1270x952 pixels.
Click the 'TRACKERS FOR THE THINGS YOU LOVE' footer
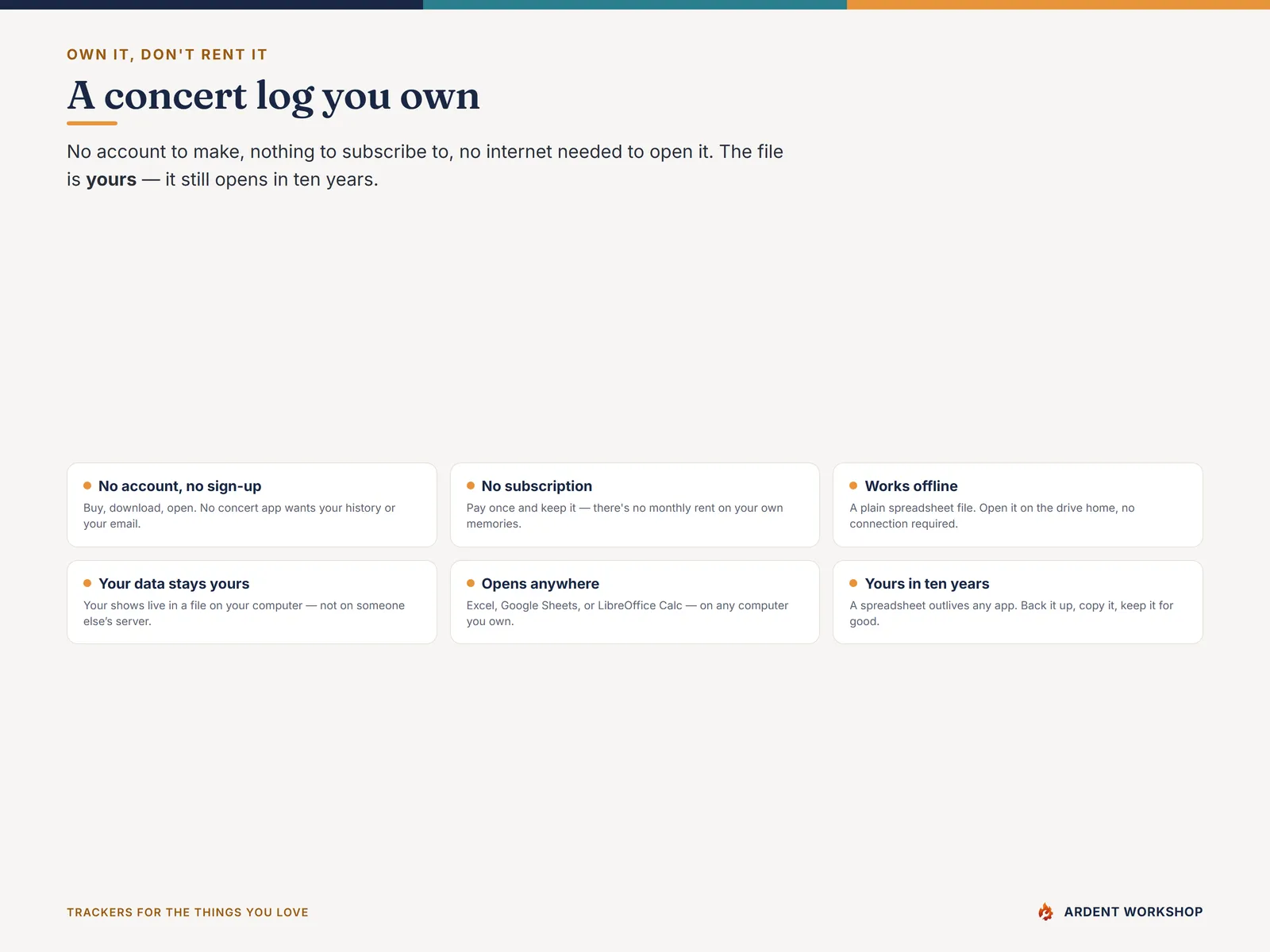187,912
